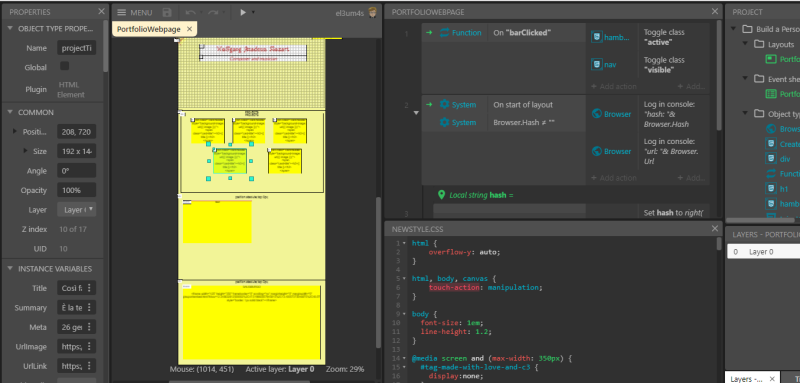This screenshot has width=800, height=383.
Task: Click the hamburger HTML element icon in actions
Action: pyautogui.click(x=596, y=37)
